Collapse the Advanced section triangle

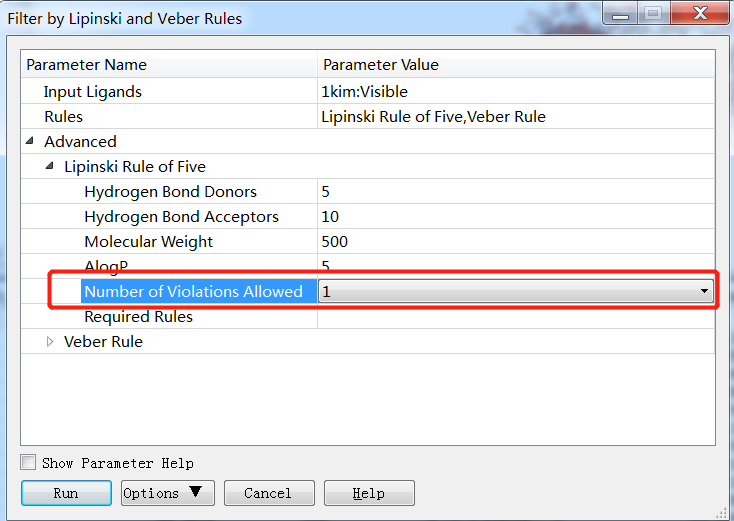point(29,140)
